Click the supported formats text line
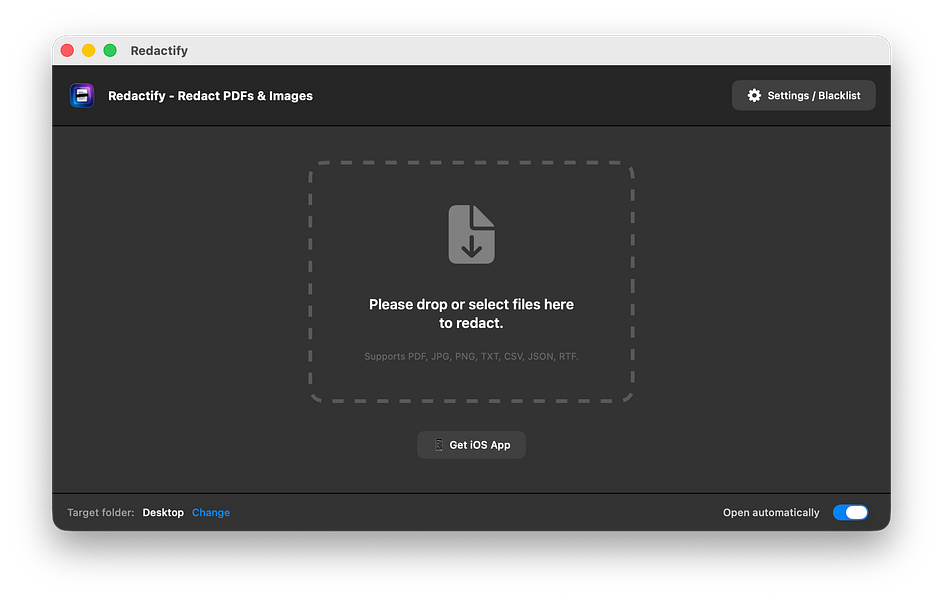This screenshot has height=600, width=943. (472, 357)
